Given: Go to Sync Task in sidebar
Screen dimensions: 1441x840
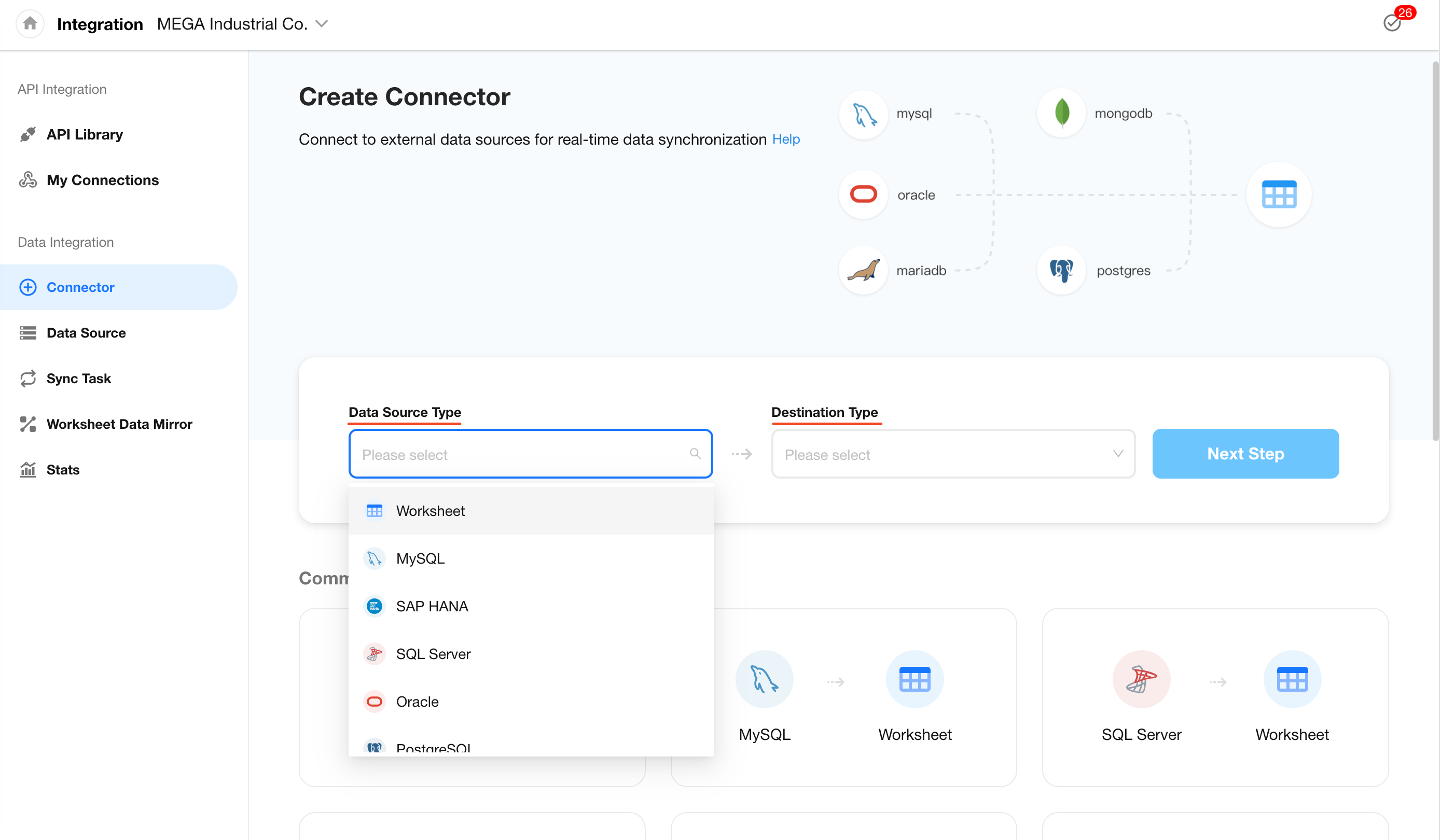Looking at the screenshot, I should point(78,379).
